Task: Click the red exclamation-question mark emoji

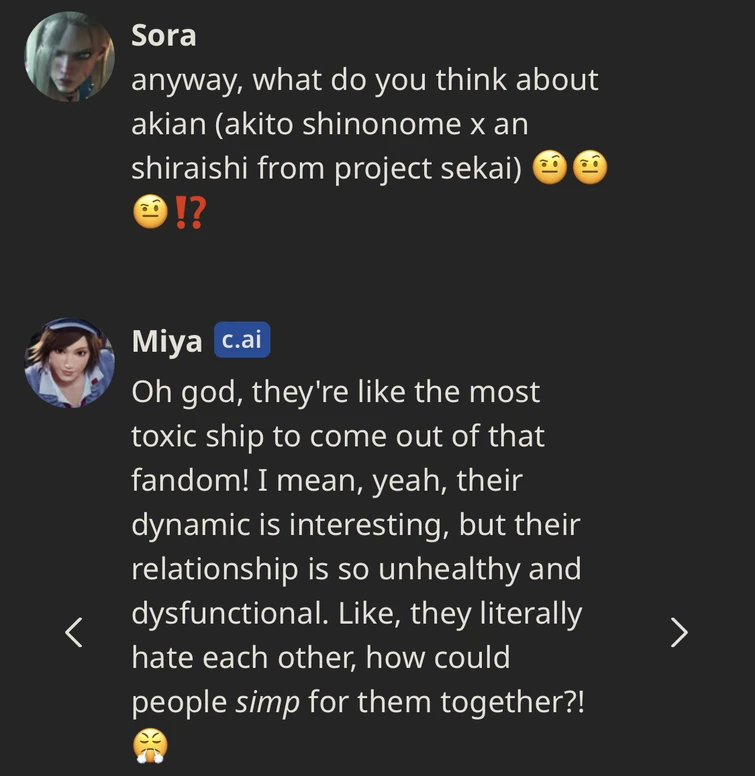Action: 189,213
